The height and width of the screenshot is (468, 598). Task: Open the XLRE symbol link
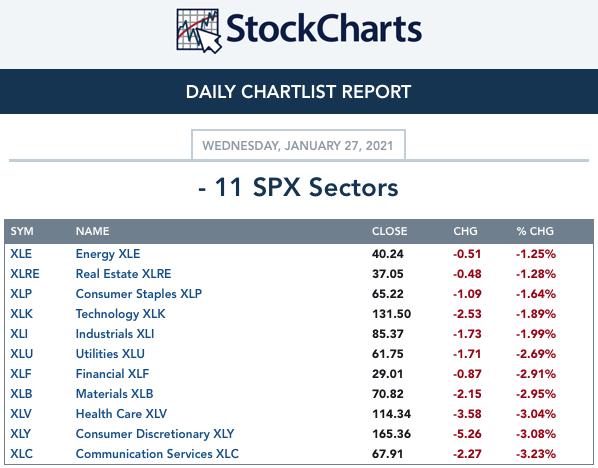click(x=25, y=274)
